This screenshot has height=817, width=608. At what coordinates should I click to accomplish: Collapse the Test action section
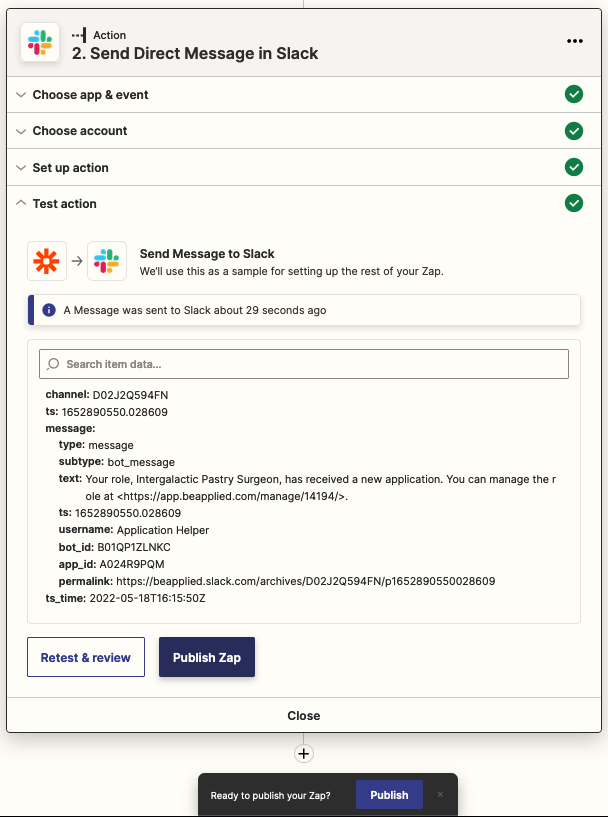64,204
